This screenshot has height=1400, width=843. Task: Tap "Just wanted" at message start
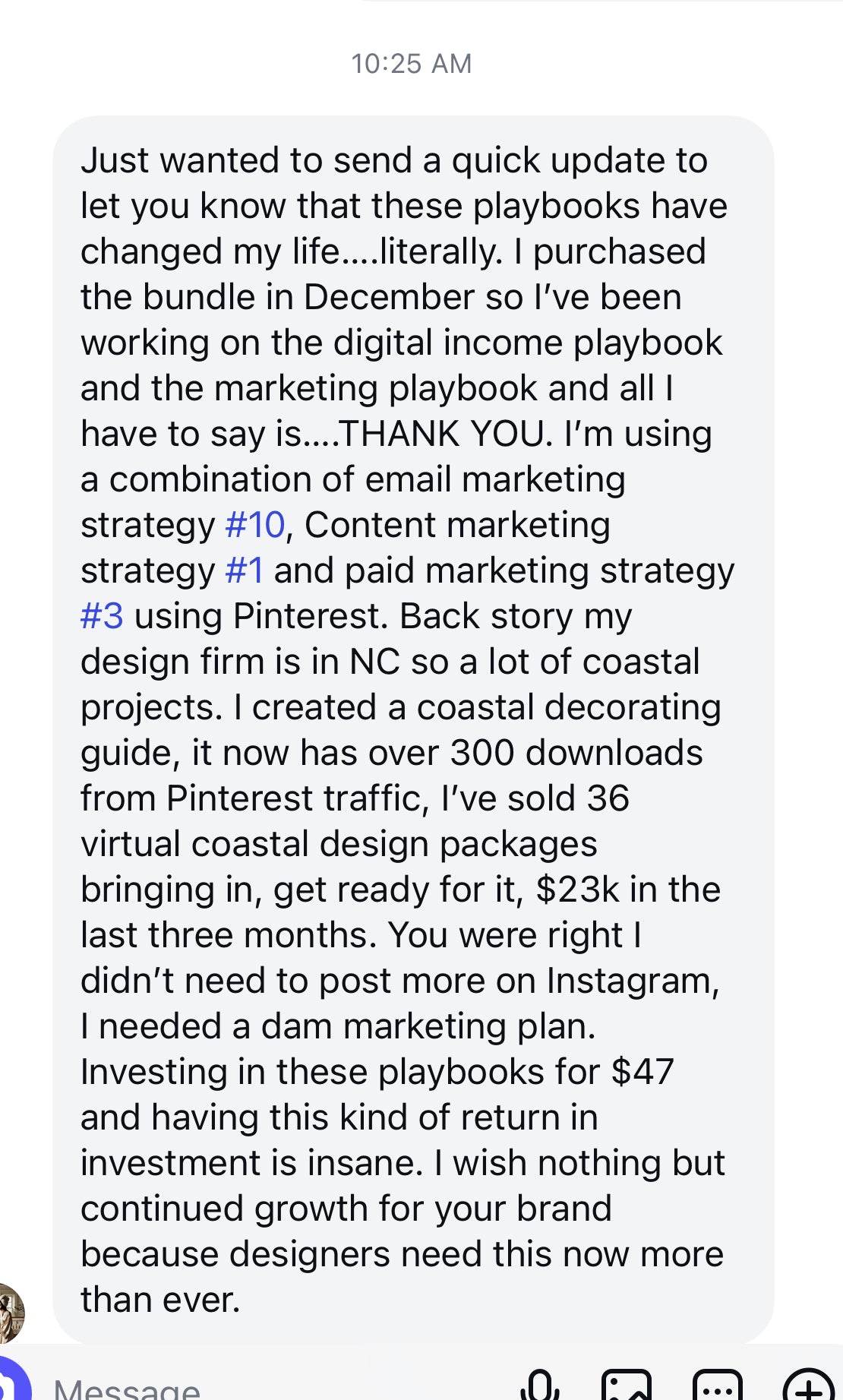pos(181,160)
